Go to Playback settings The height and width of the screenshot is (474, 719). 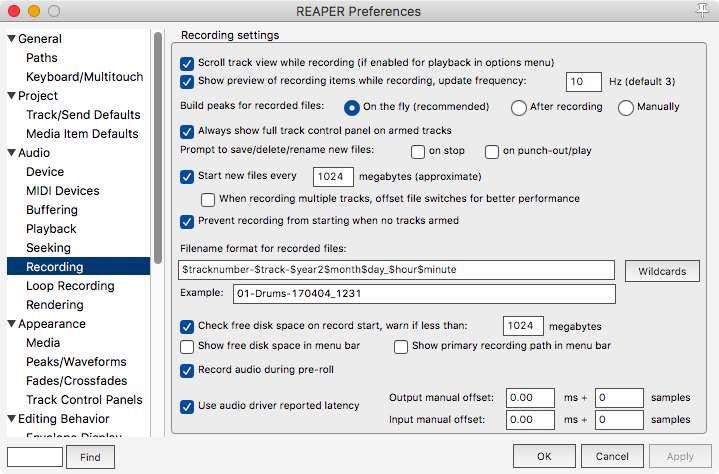(51, 229)
